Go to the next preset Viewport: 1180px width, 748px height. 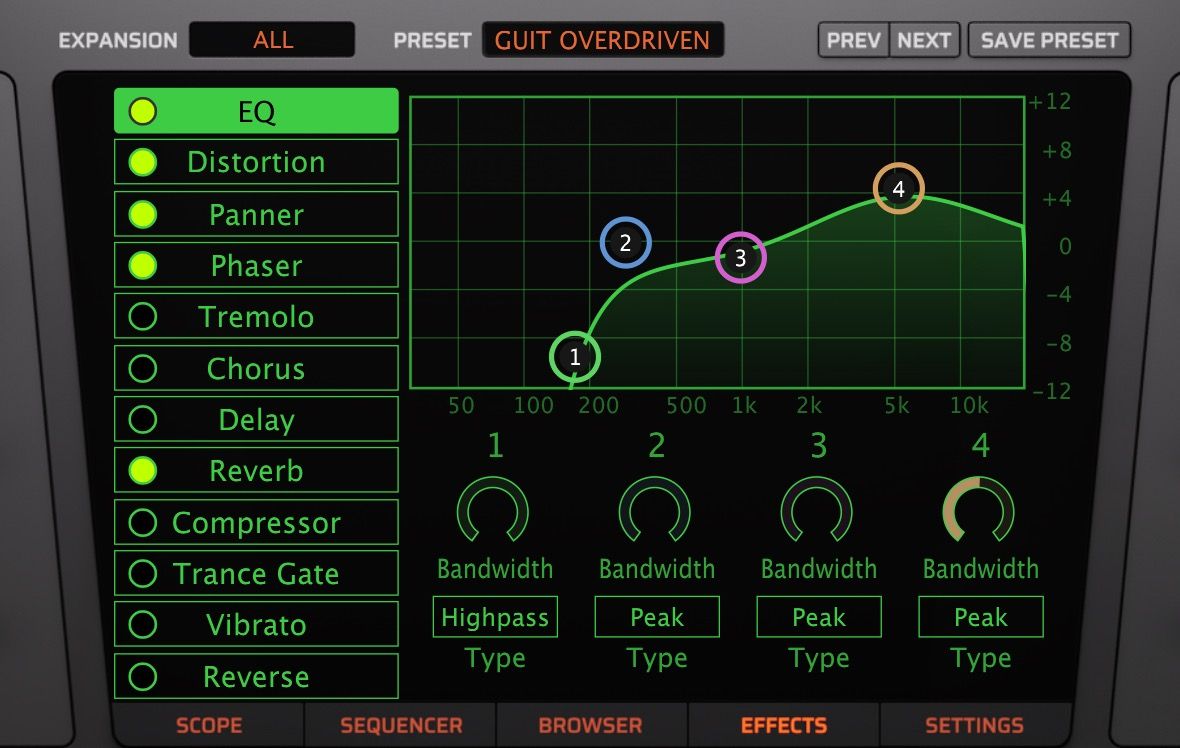(924, 41)
